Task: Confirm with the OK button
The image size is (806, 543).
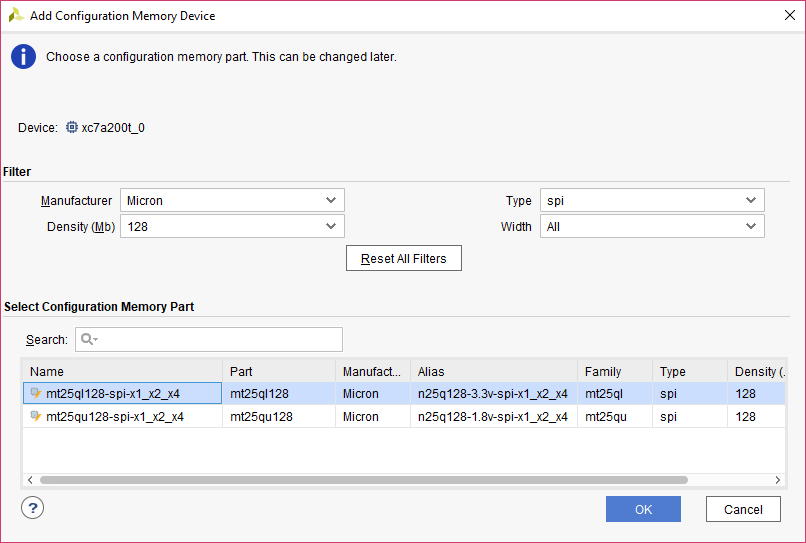Action: point(643,509)
